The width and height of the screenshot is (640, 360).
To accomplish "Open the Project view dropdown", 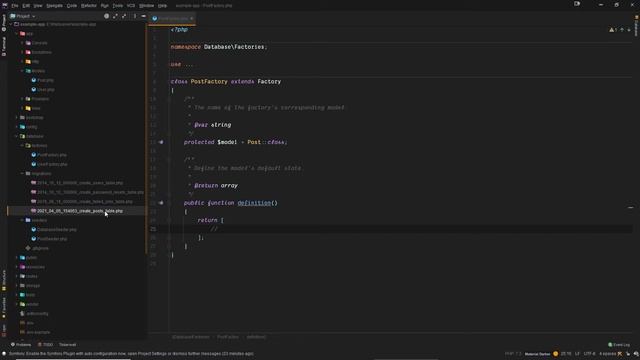I will point(23,16).
